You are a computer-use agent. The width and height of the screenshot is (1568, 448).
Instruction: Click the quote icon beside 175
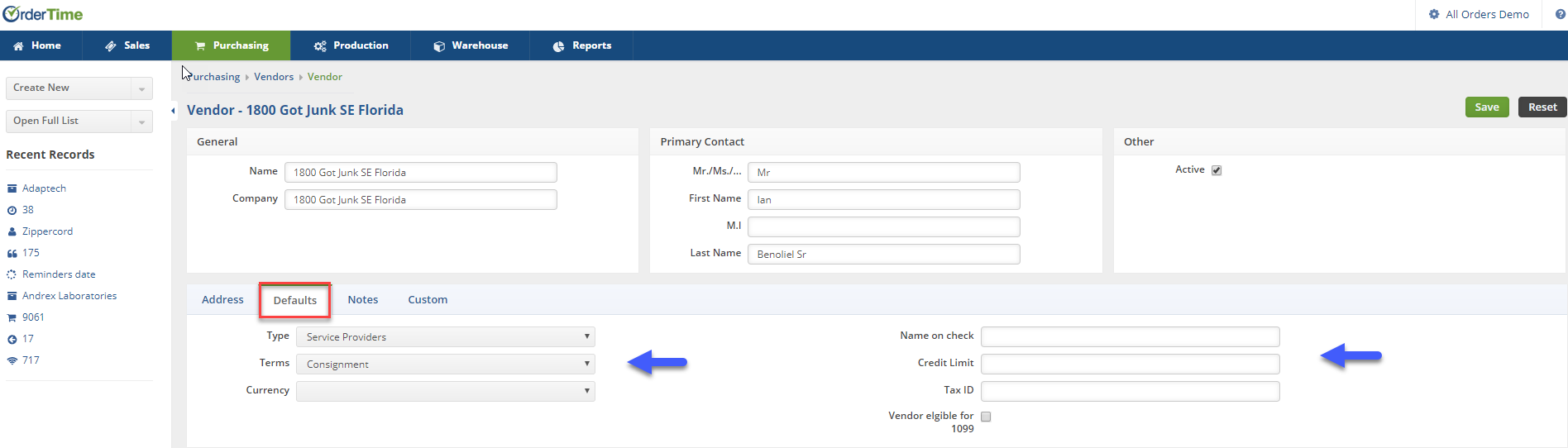pyautogui.click(x=12, y=253)
